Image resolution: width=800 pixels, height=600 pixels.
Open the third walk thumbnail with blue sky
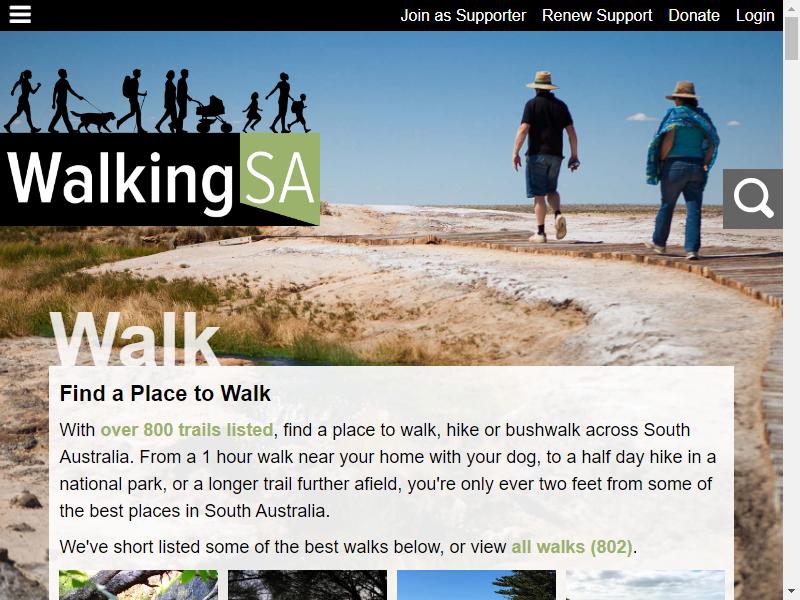tap(476, 585)
